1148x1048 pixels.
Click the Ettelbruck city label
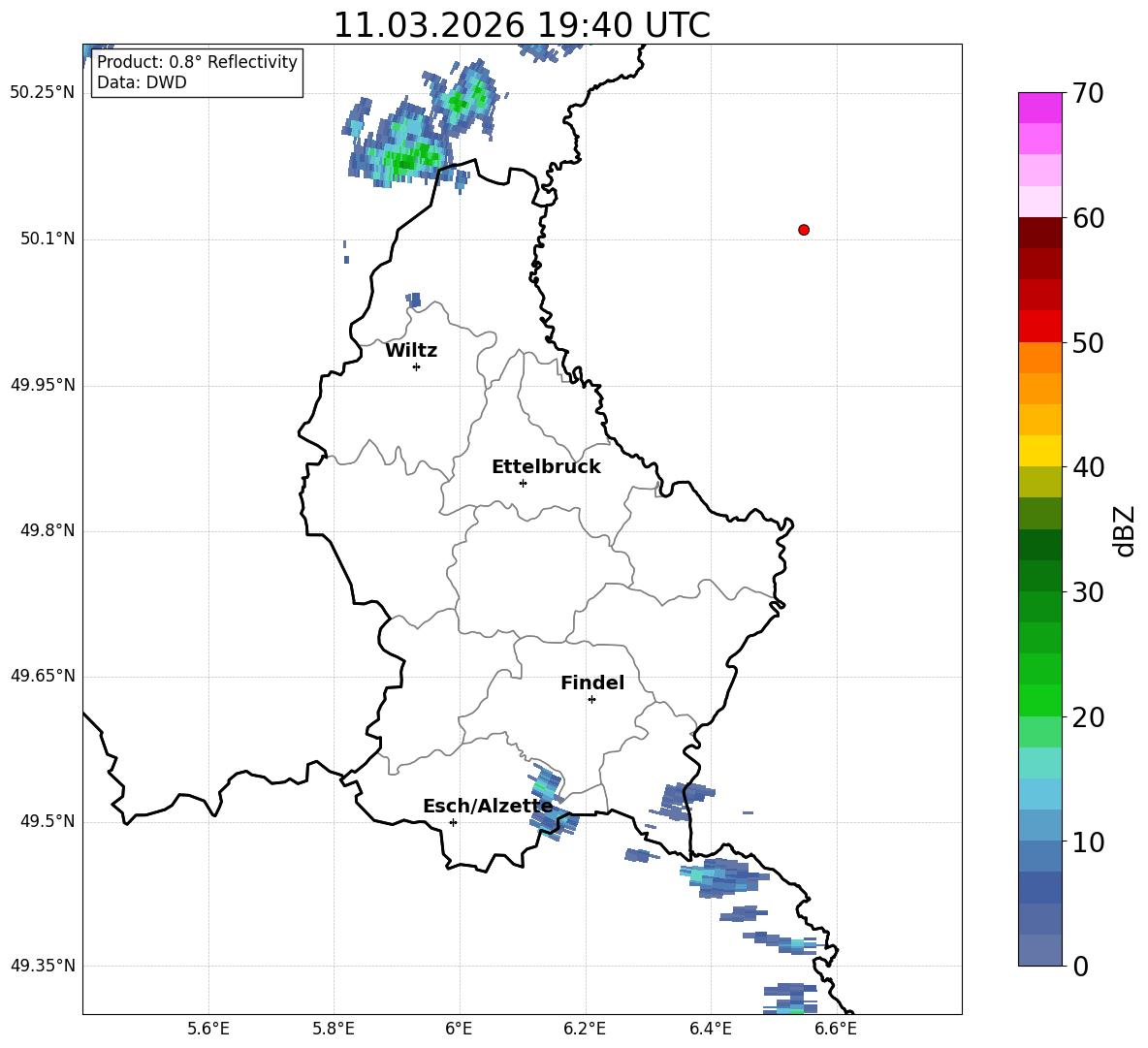click(546, 467)
